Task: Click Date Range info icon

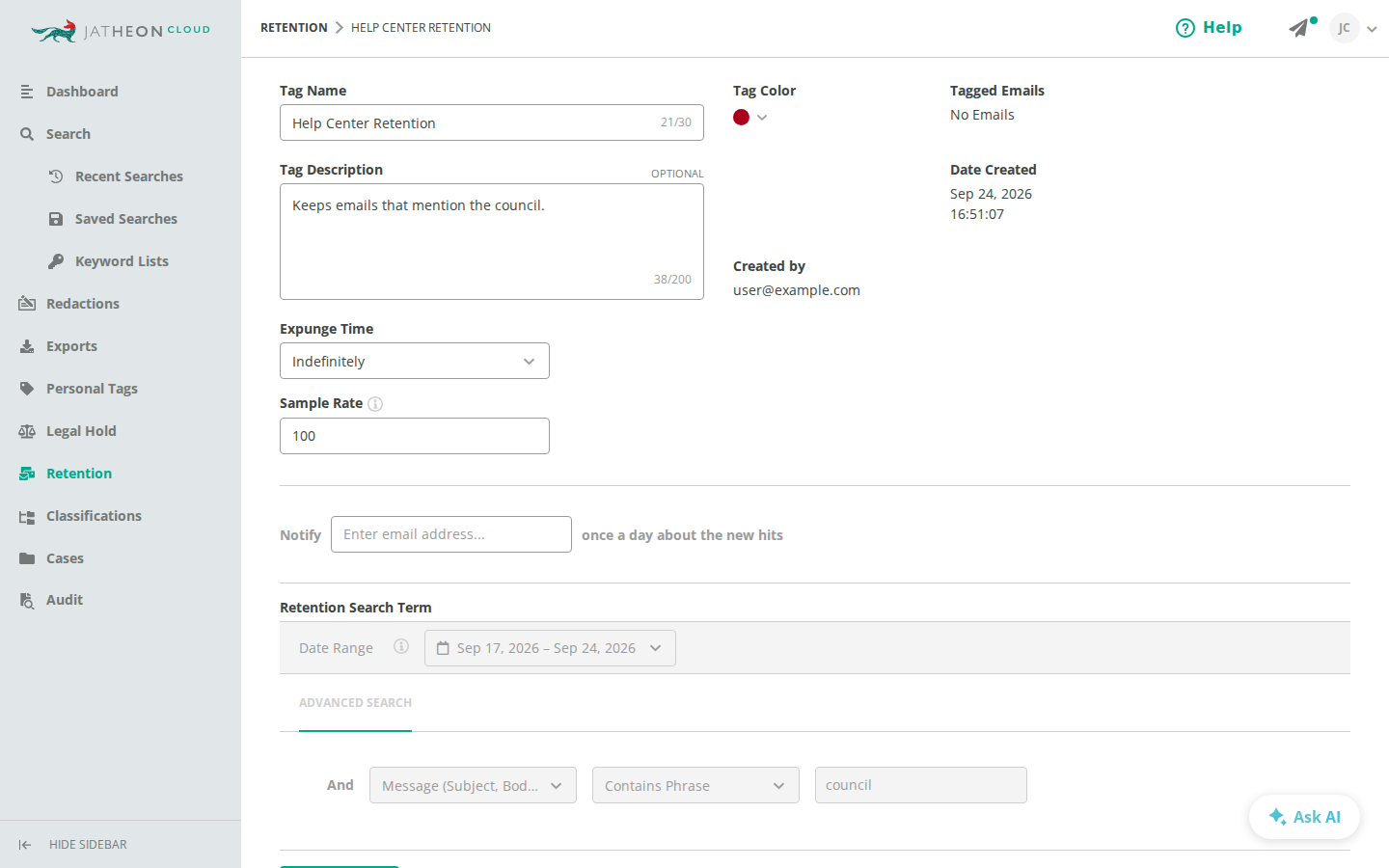Action: [401, 646]
